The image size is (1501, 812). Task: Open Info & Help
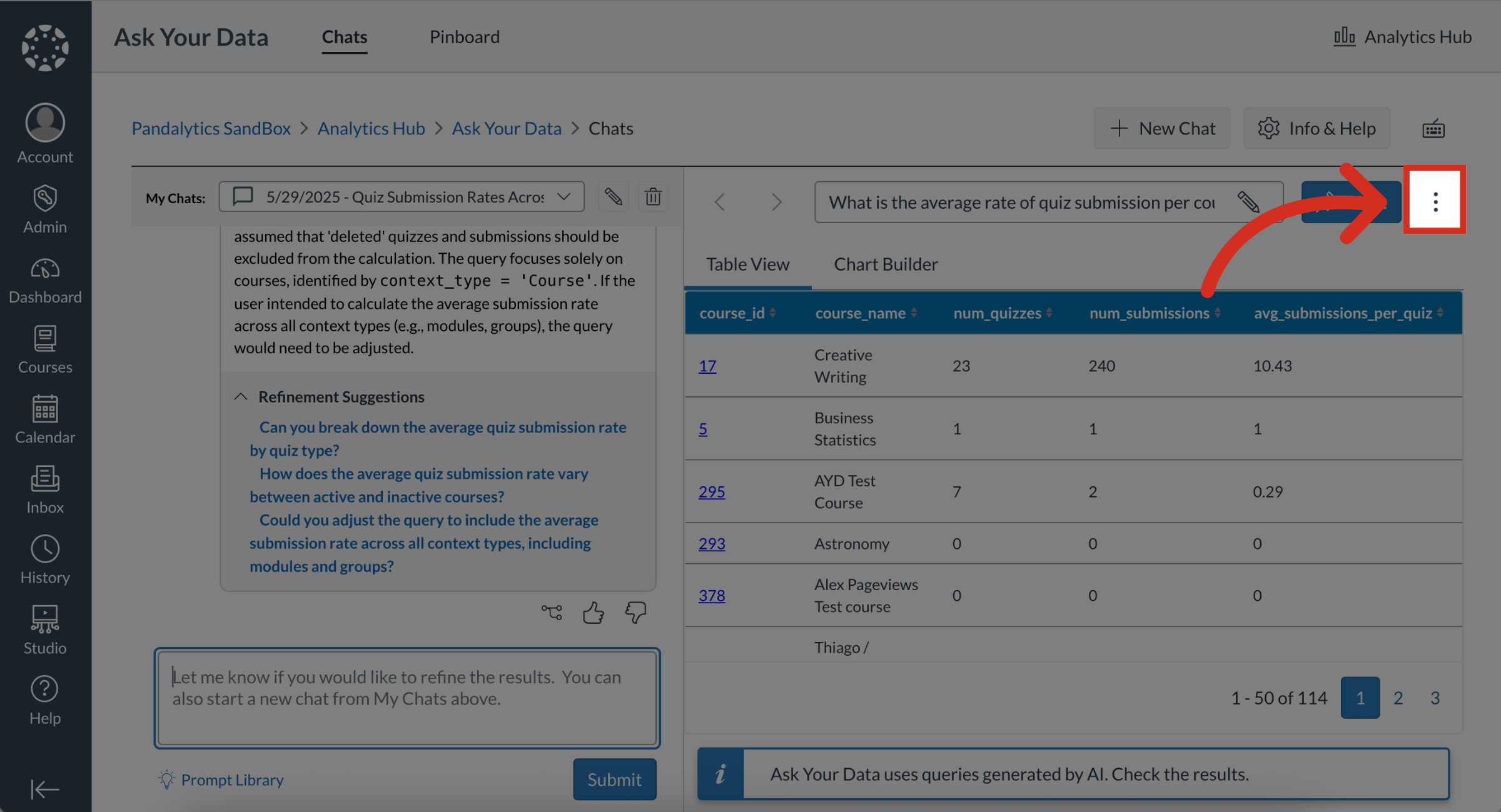coord(1317,128)
